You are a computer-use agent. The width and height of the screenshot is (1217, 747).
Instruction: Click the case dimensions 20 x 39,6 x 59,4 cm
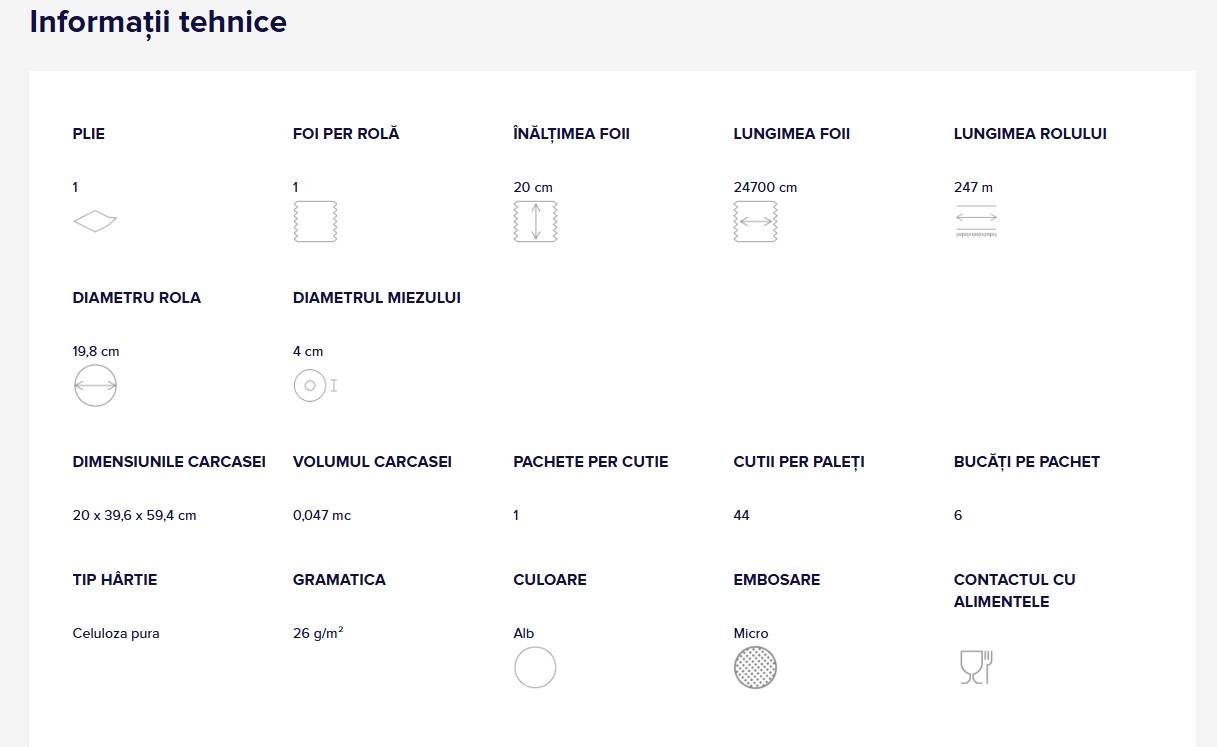coord(134,515)
